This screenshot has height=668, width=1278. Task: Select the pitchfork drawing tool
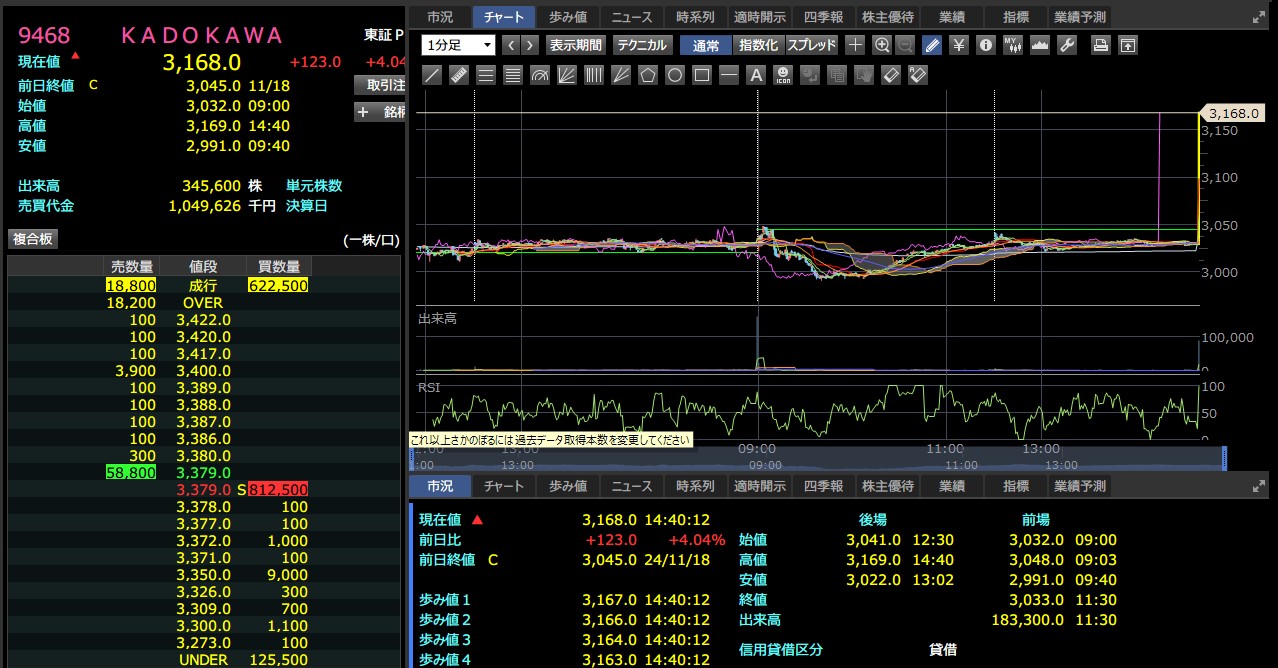(x=621, y=75)
